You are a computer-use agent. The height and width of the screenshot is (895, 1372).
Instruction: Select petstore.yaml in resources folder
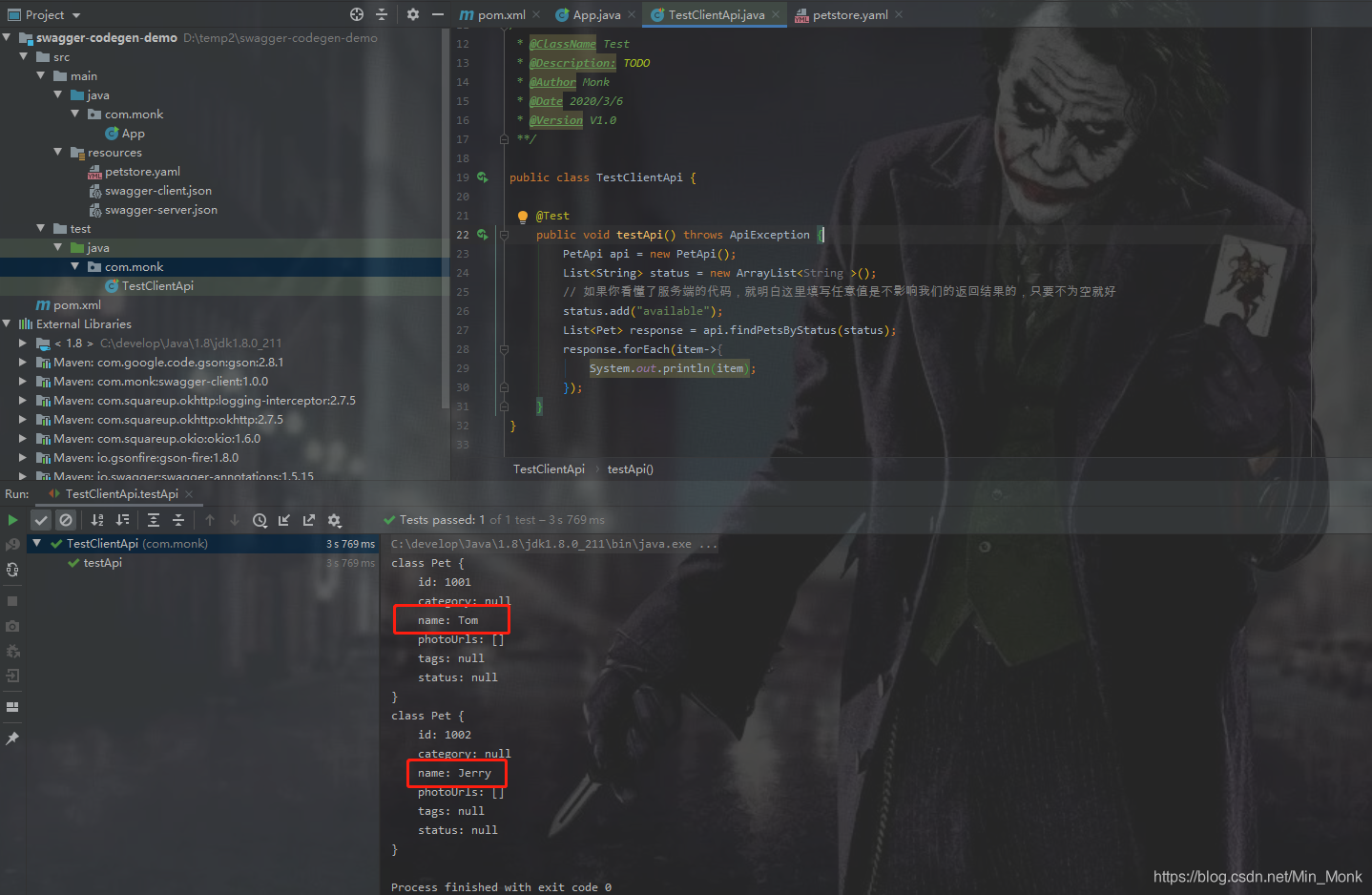pos(142,172)
